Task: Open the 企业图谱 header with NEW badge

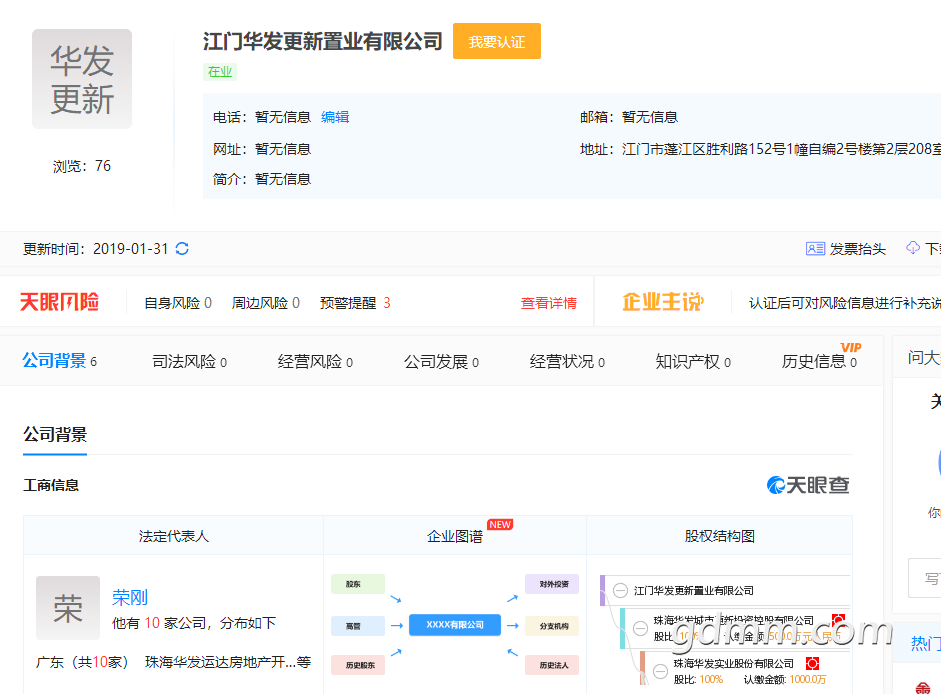Action: click(455, 536)
